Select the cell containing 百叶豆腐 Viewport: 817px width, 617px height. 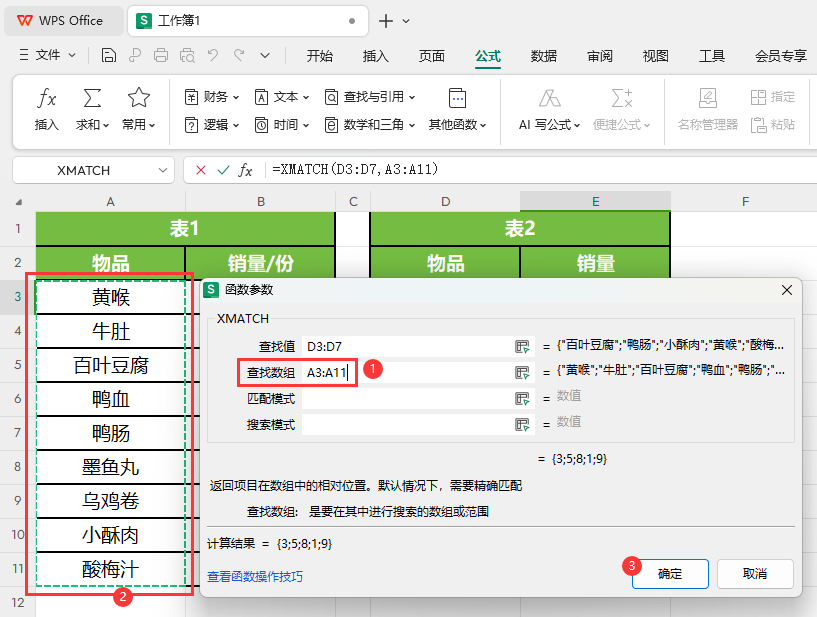point(110,365)
